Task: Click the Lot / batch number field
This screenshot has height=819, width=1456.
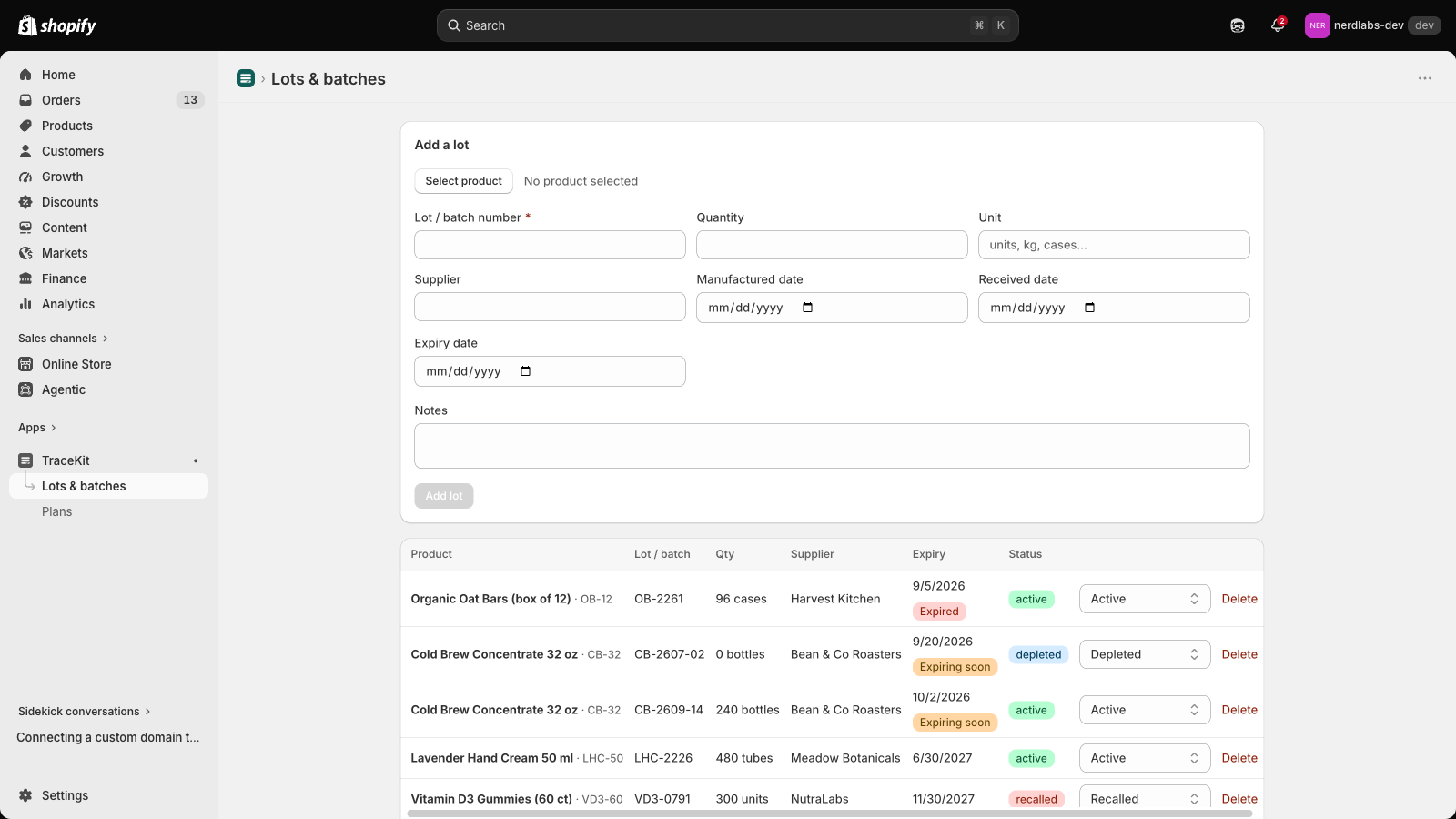Action: (x=550, y=245)
